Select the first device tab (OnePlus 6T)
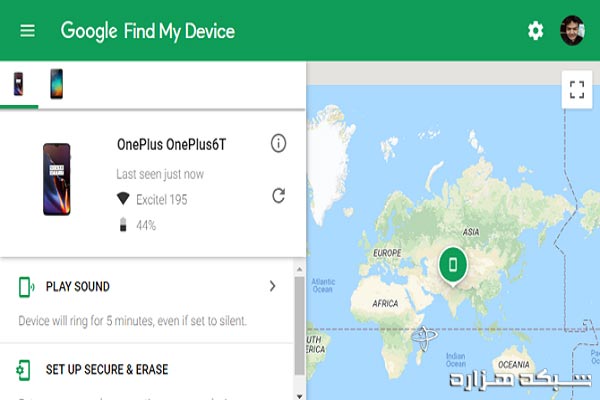 (18, 84)
